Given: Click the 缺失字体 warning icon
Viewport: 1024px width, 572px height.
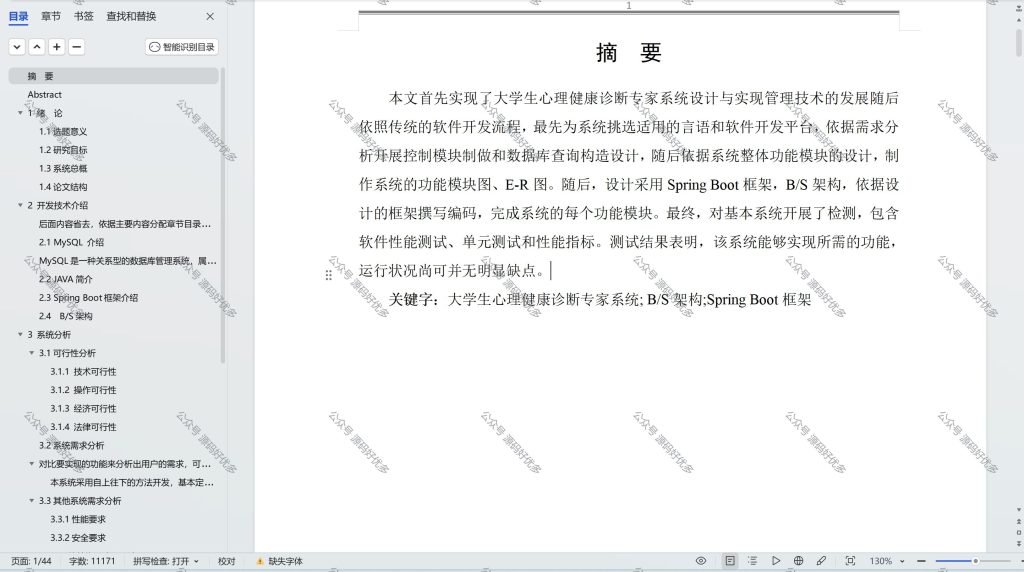Looking at the screenshot, I should pyautogui.click(x=260, y=561).
